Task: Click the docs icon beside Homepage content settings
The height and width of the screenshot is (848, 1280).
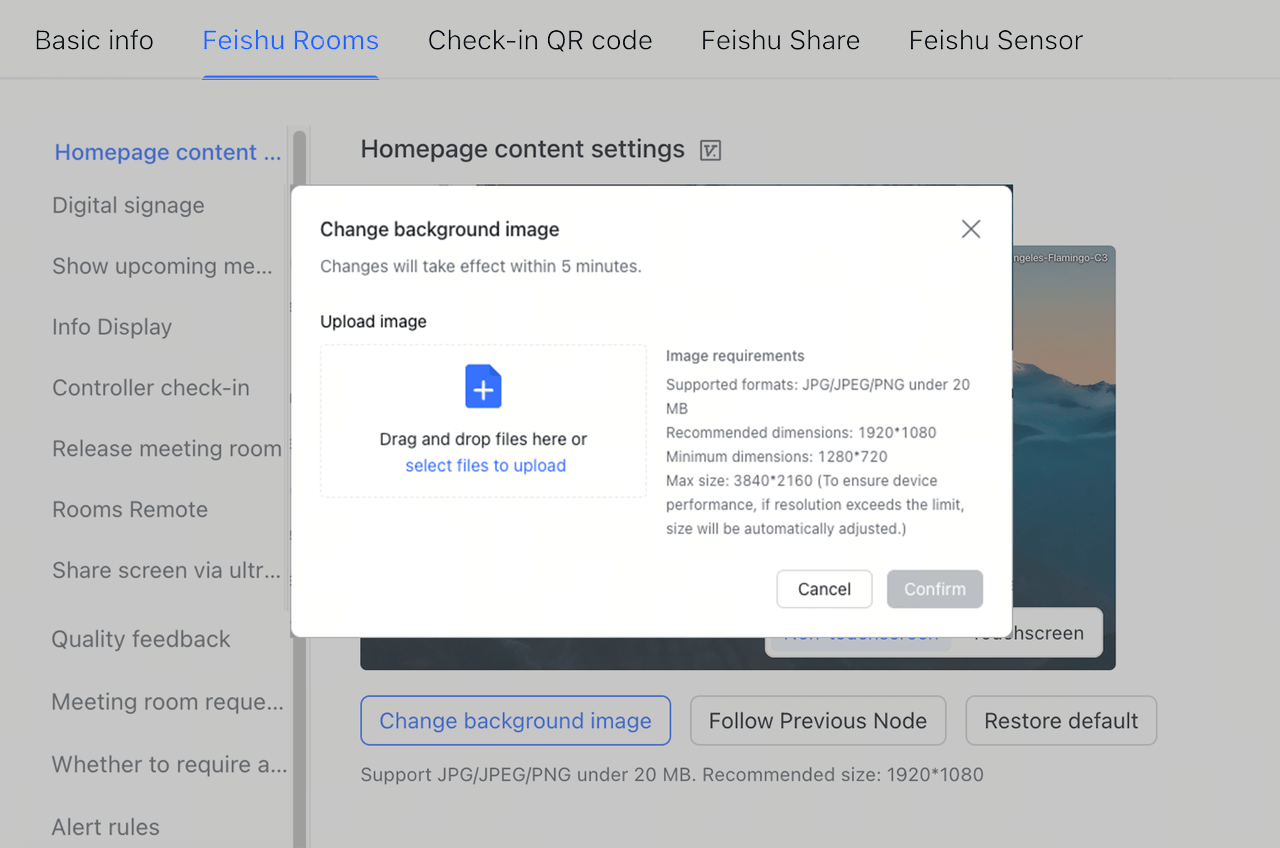Action: [x=709, y=150]
